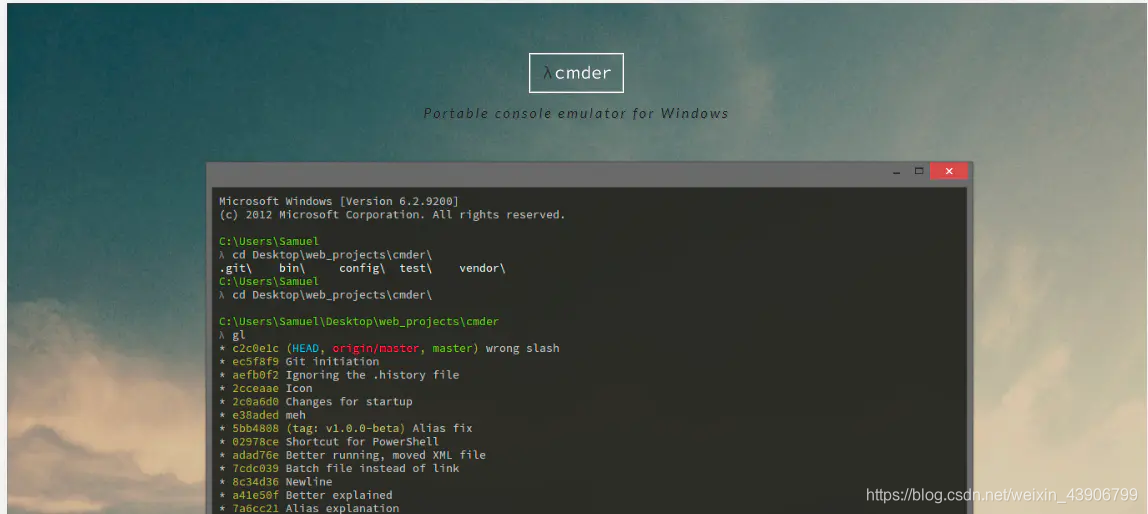1148x514 pixels.
Task: Select the 'config\' directory entry
Action: tap(362, 268)
